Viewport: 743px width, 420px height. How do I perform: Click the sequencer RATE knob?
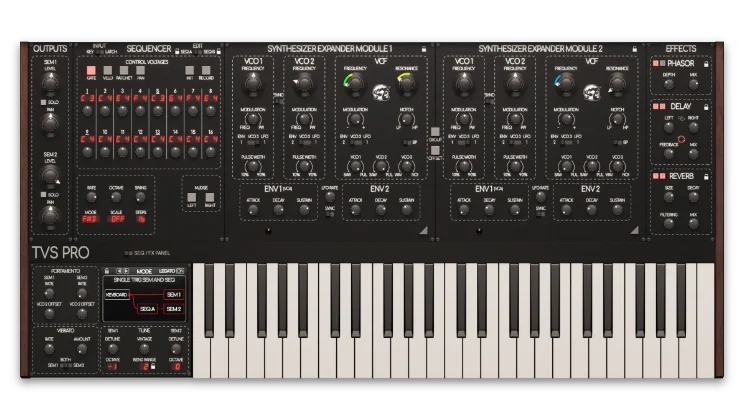[91, 197]
